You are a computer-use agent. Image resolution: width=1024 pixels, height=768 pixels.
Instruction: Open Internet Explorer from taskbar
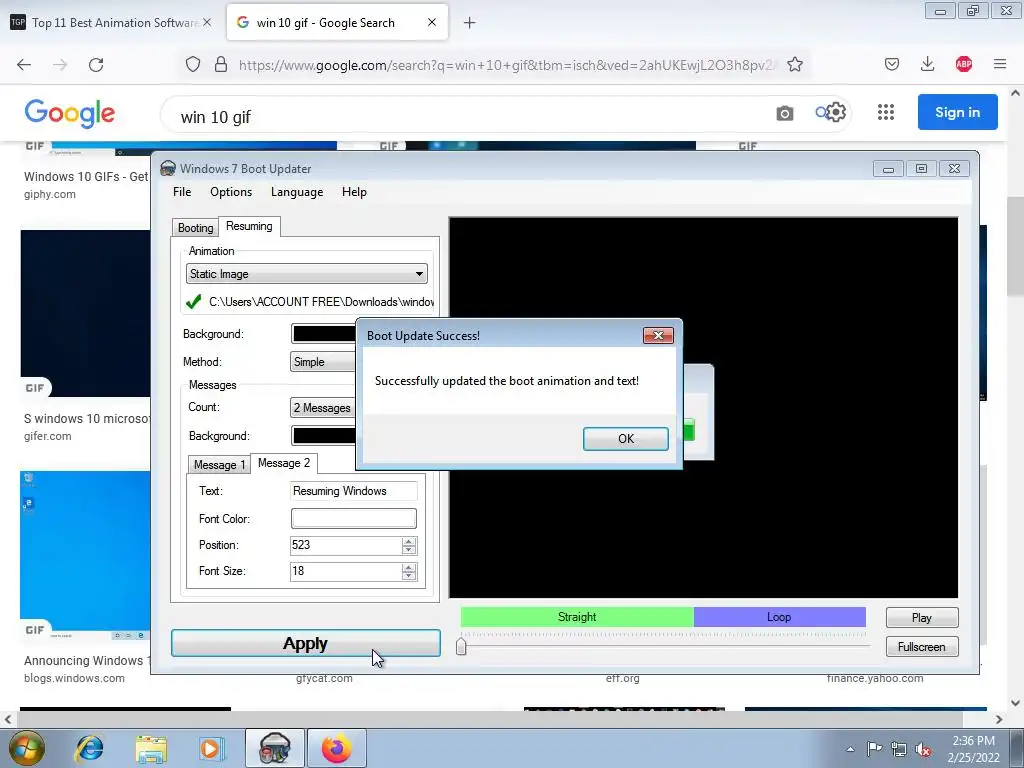click(x=89, y=748)
